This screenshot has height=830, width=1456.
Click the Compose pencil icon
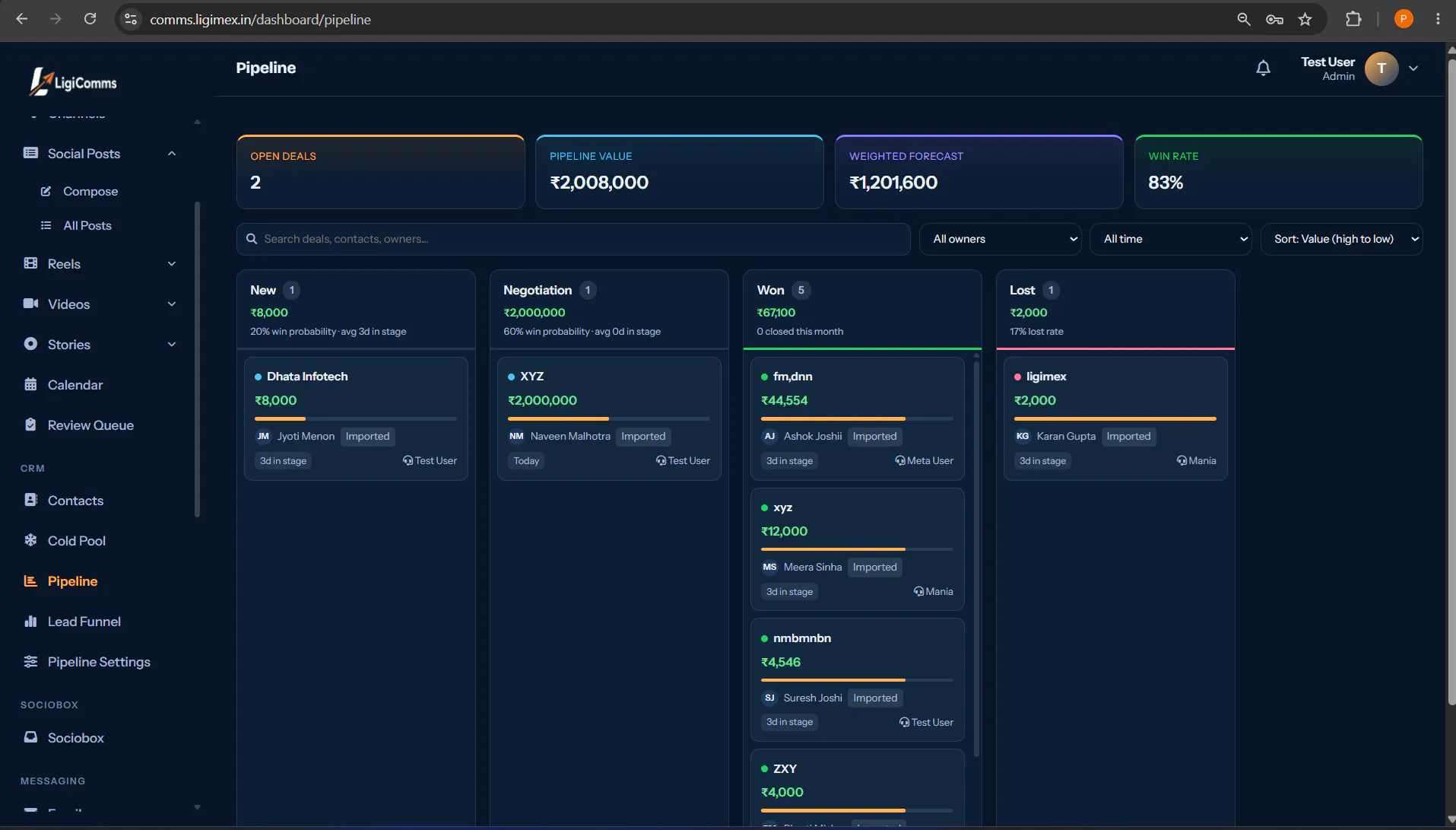pos(46,191)
